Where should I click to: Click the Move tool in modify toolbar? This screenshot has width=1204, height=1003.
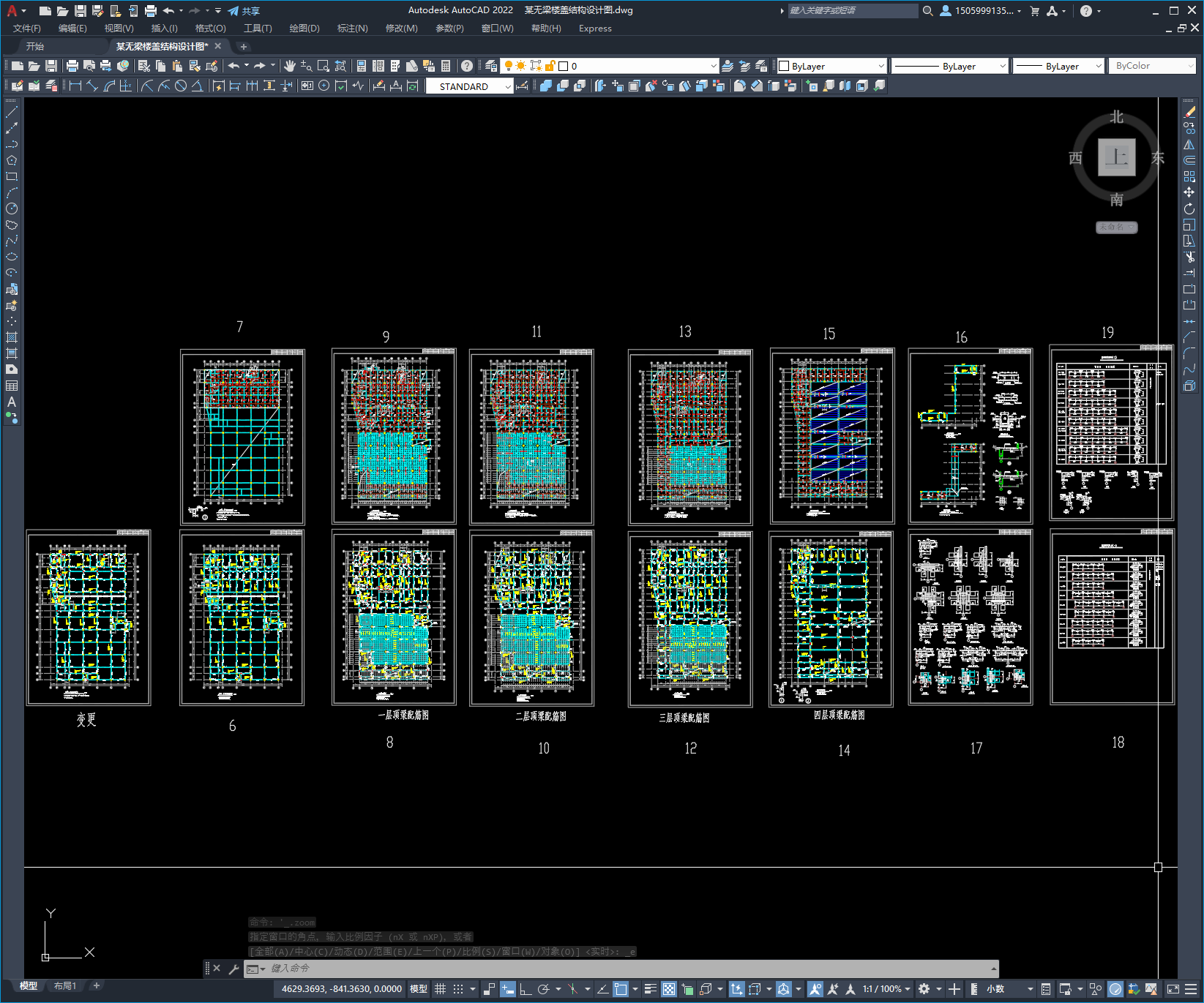(1189, 192)
